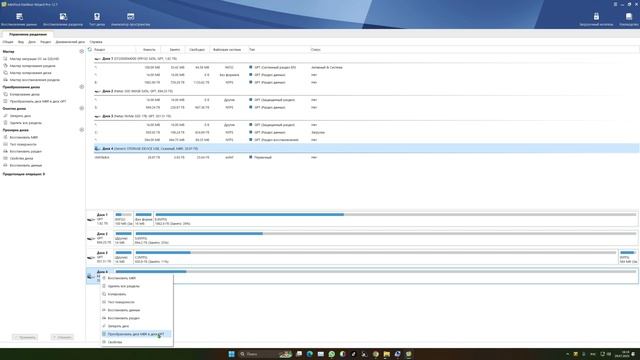The width and height of the screenshot is (640, 360).
Task: Sort by the File System column header
Action: pyautogui.click(x=227, y=49)
